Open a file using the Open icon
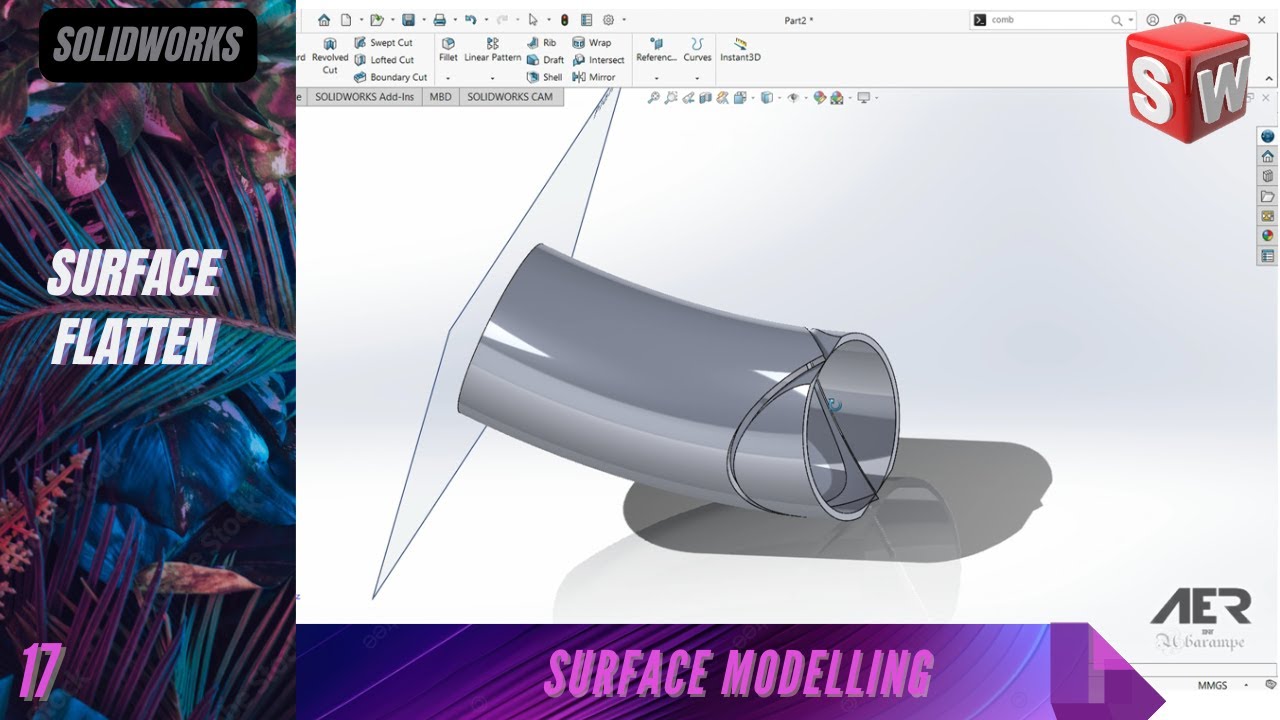 coord(377,20)
